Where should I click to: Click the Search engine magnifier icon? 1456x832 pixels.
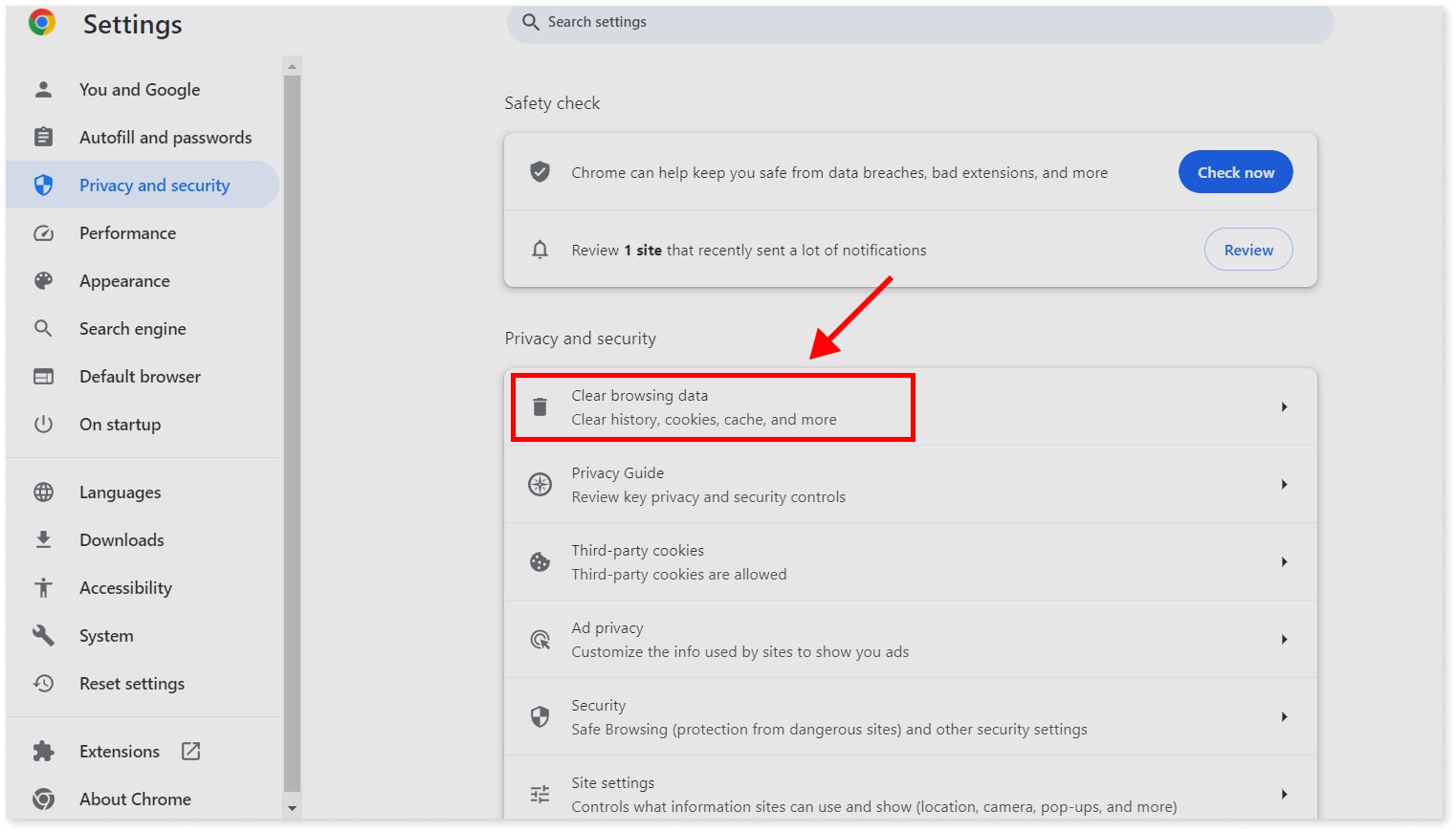(x=43, y=328)
